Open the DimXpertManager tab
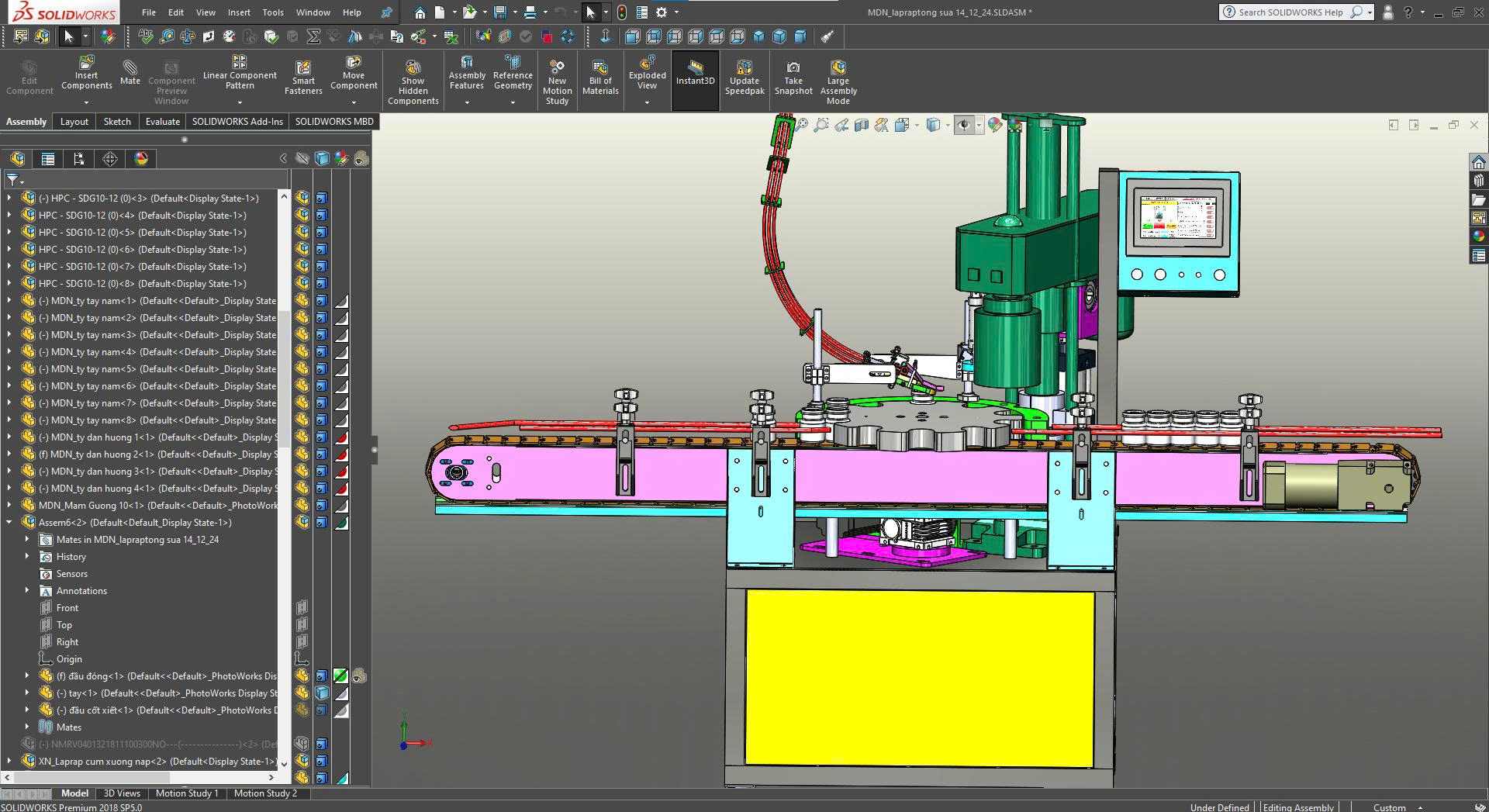This screenshot has height=812, width=1489. [110, 159]
